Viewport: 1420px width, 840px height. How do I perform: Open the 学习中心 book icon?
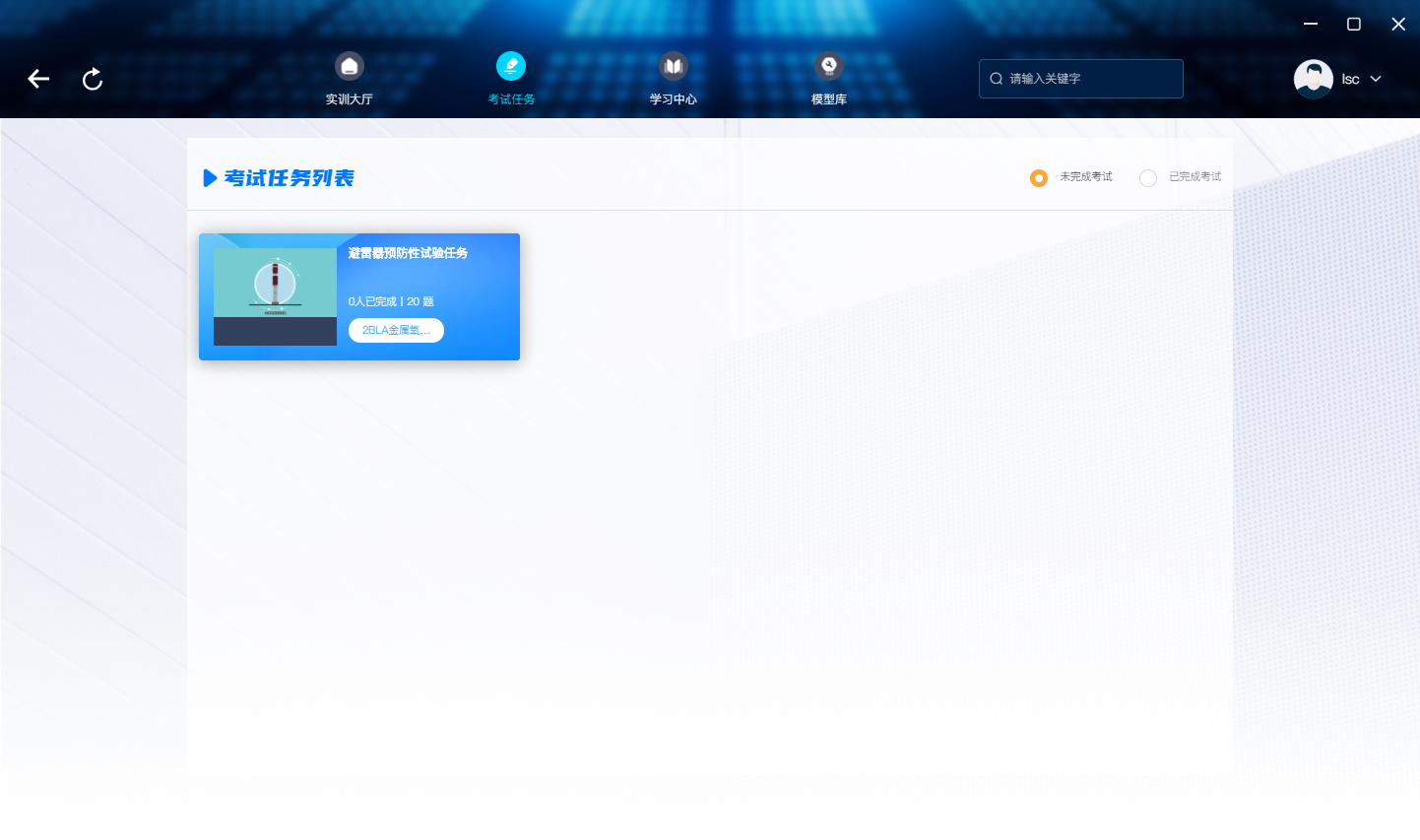point(674,66)
